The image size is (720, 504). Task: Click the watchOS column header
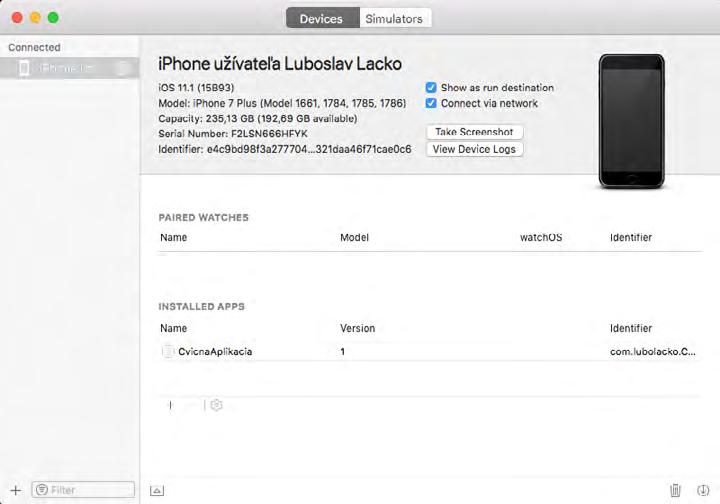[x=541, y=238]
